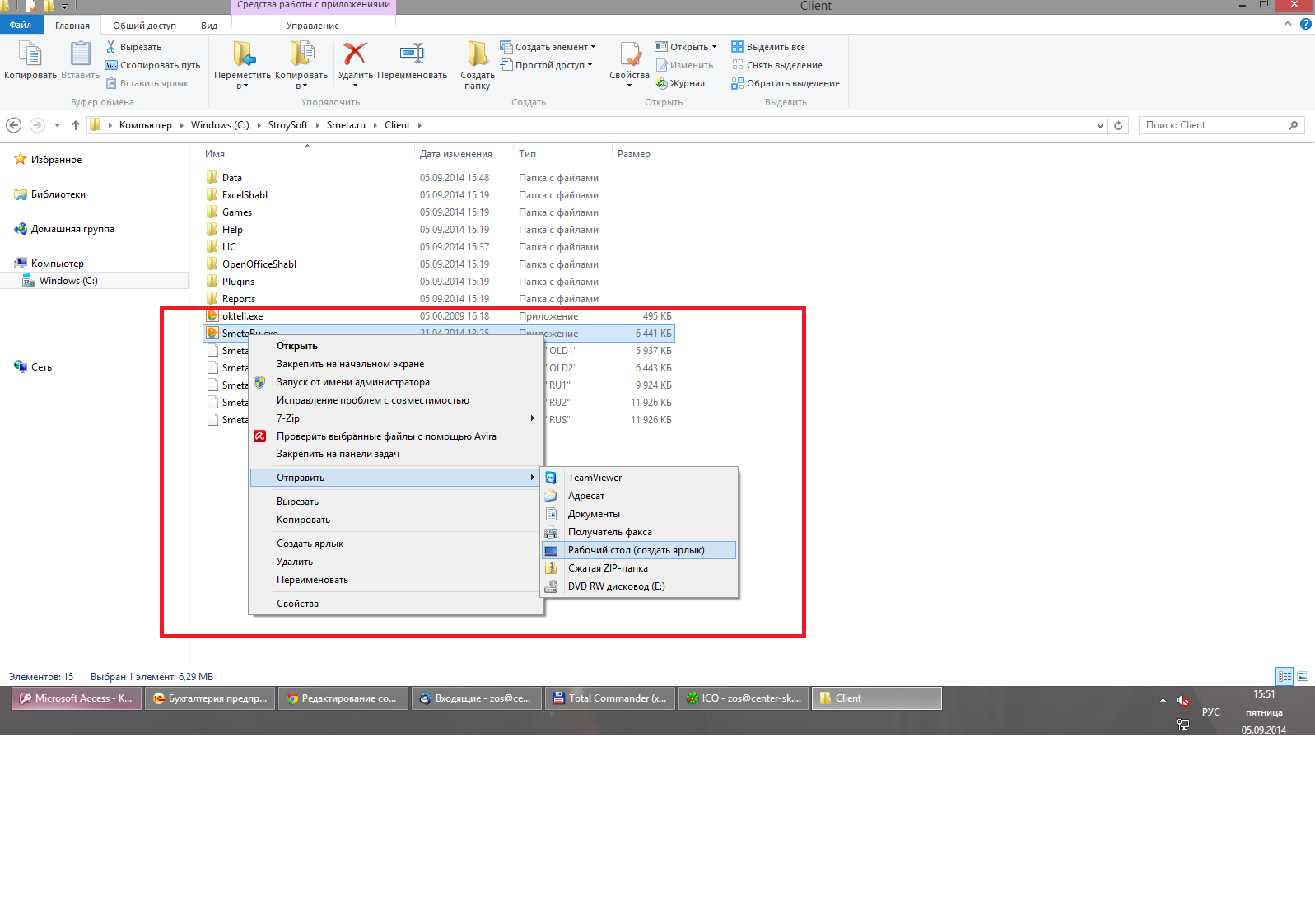Open the address bar history dropdown
The image size is (1315, 924).
point(1100,125)
